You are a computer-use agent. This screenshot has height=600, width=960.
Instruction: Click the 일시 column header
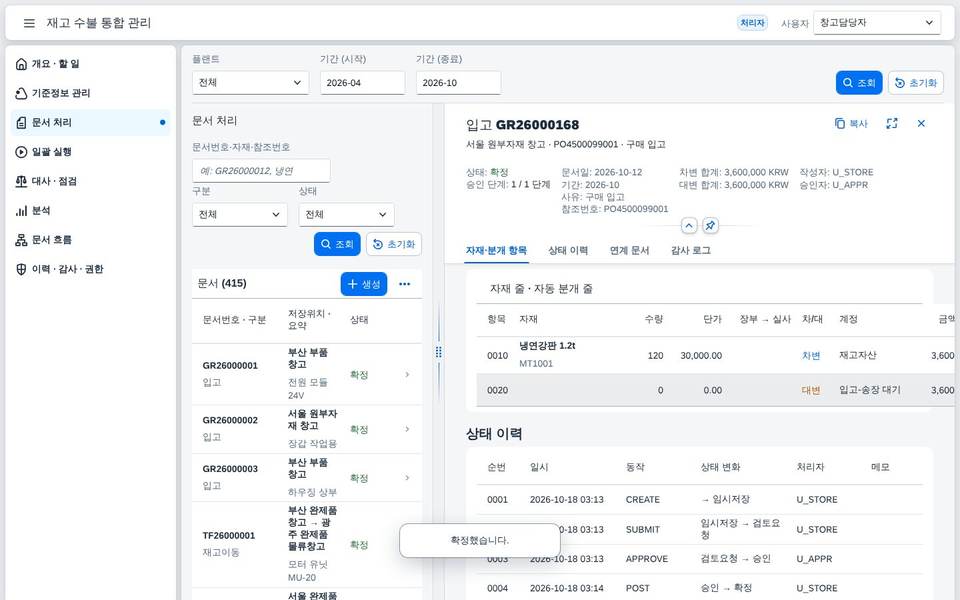pyautogui.click(x=539, y=467)
